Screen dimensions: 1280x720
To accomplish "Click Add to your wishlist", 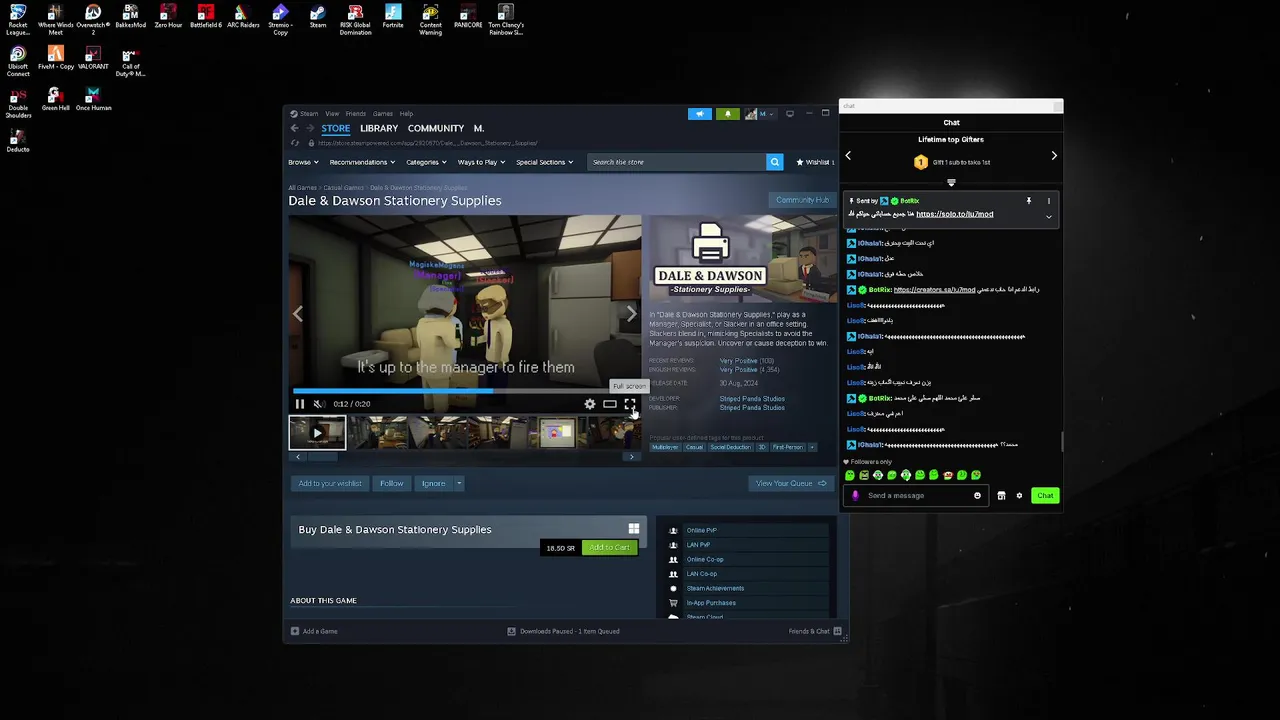I will point(330,484).
